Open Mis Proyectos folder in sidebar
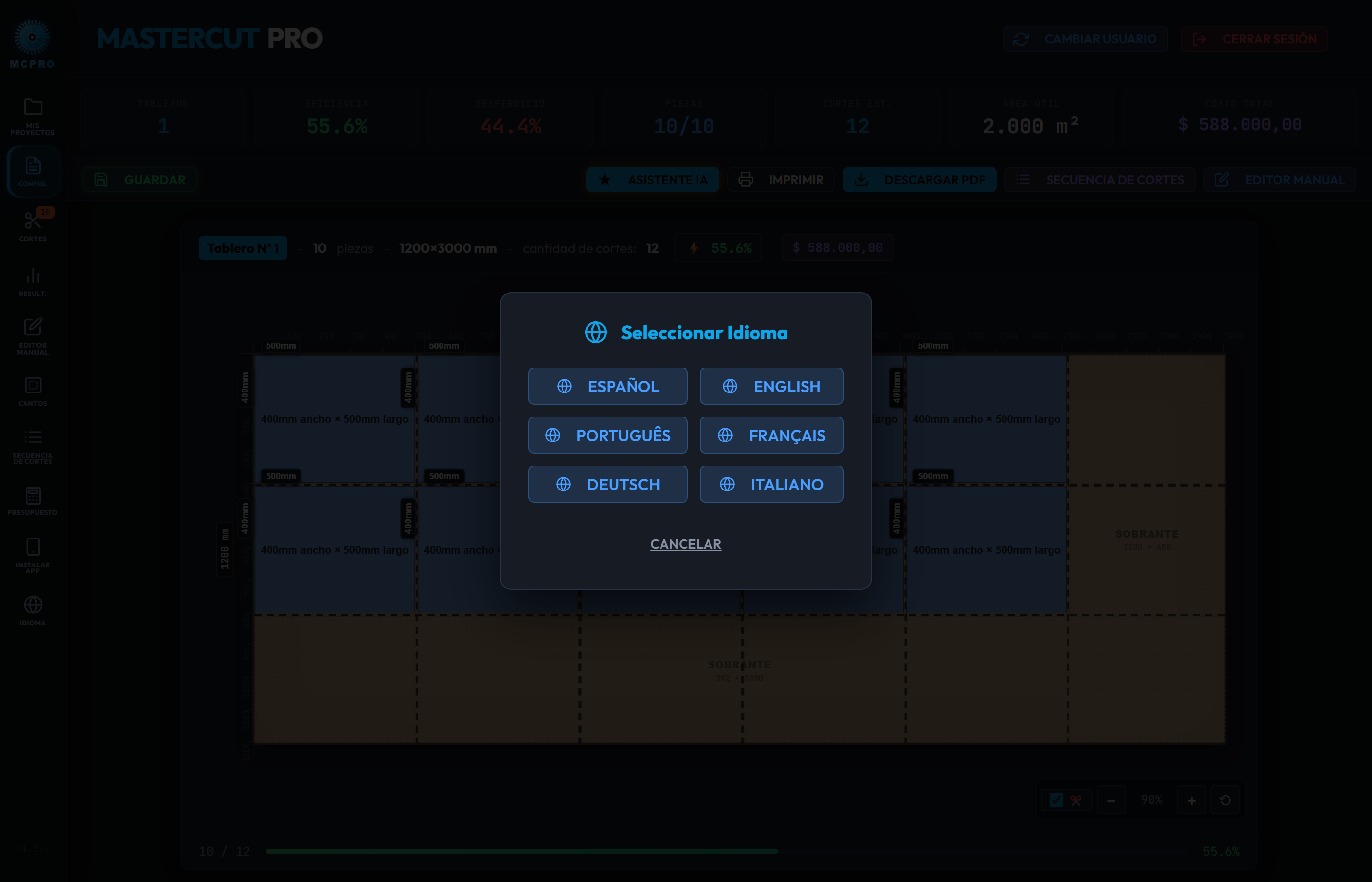1372x882 pixels. pos(33,116)
